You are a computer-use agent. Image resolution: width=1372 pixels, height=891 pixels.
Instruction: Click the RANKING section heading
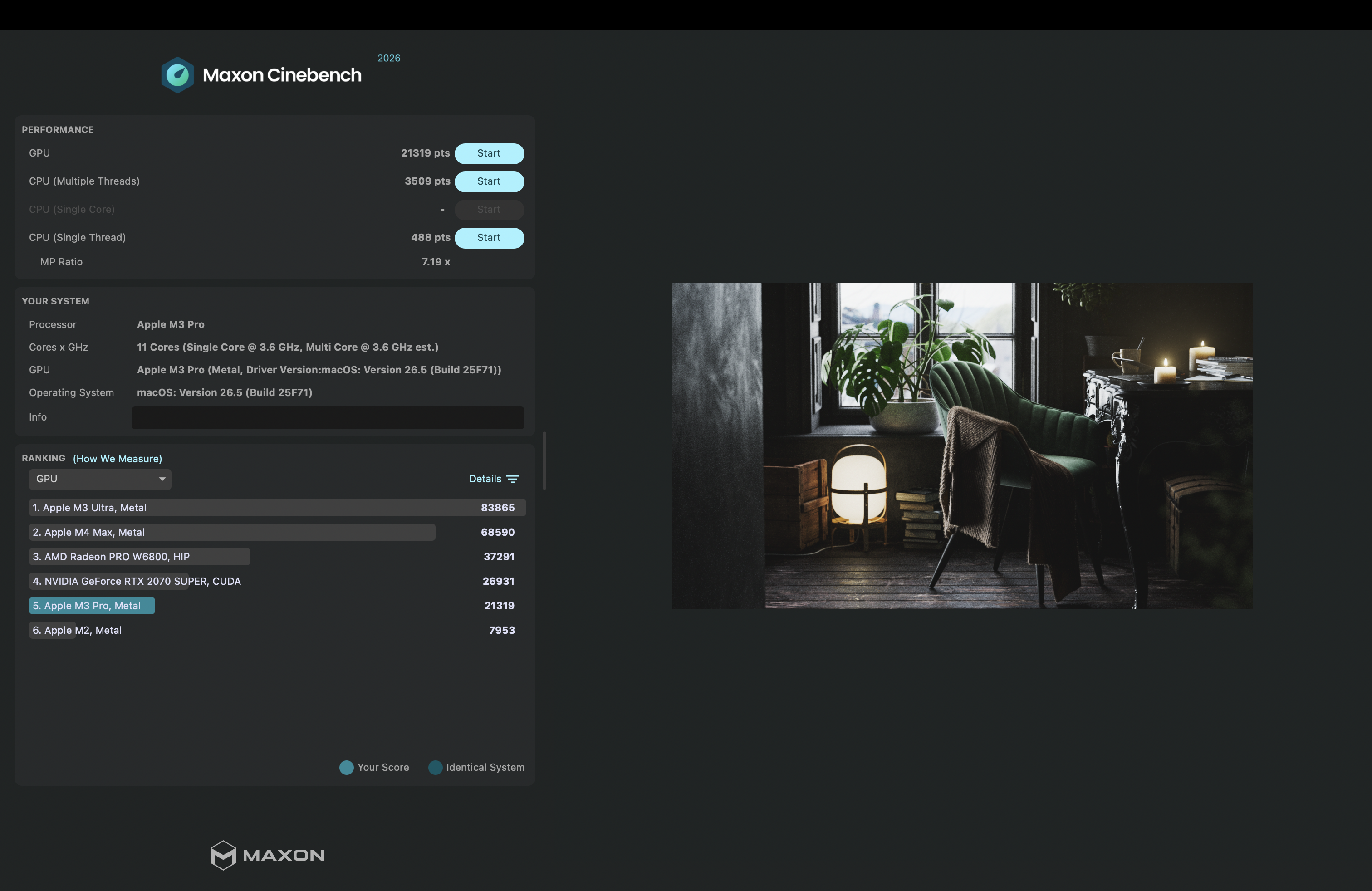pos(43,458)
